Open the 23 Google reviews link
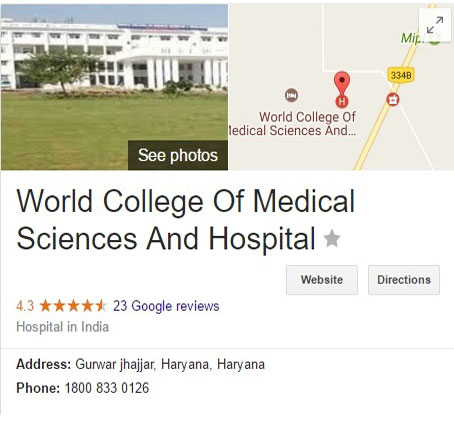 [x=166, y=306]
